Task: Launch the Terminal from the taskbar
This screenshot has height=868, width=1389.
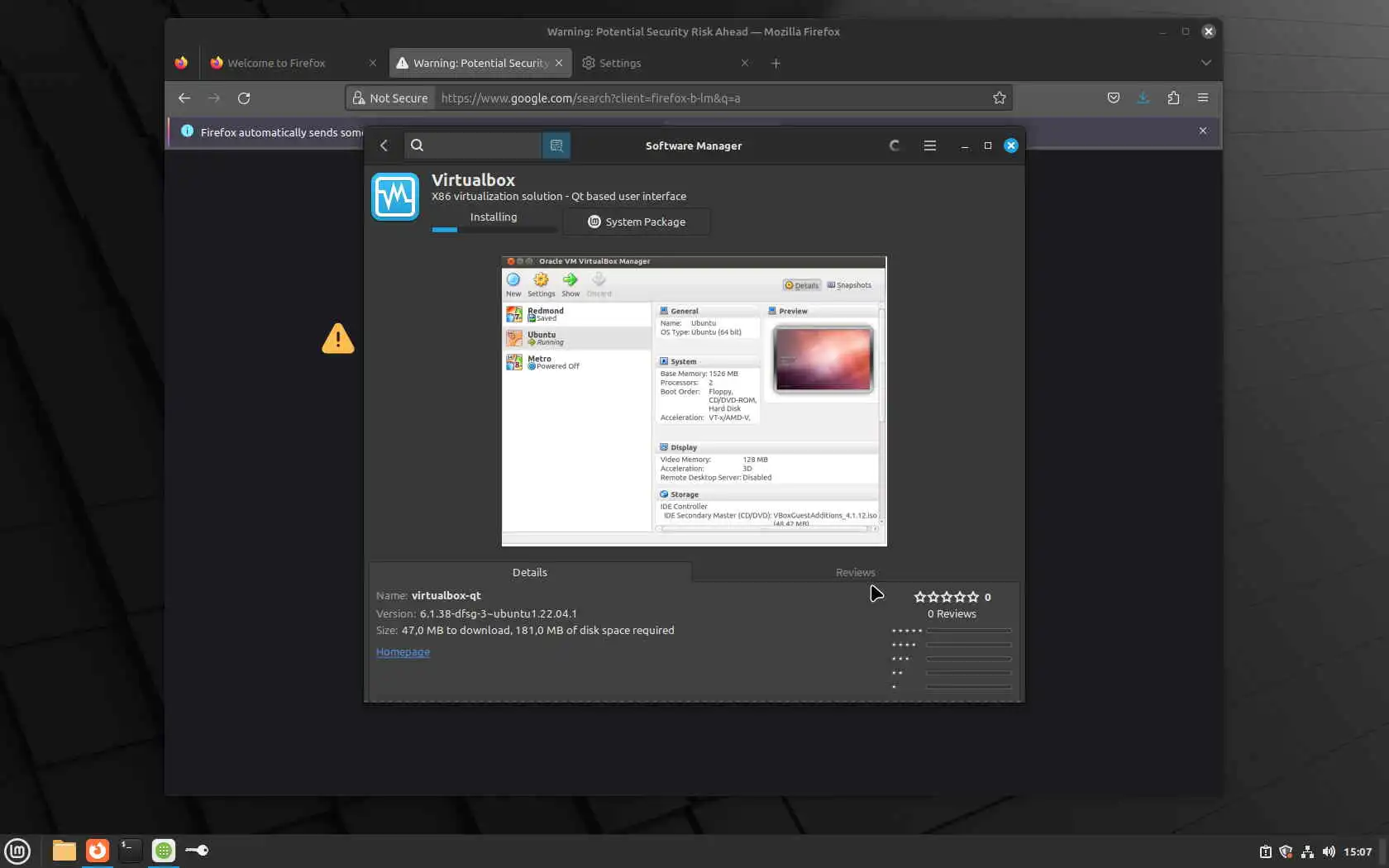Action: point(131,851)
